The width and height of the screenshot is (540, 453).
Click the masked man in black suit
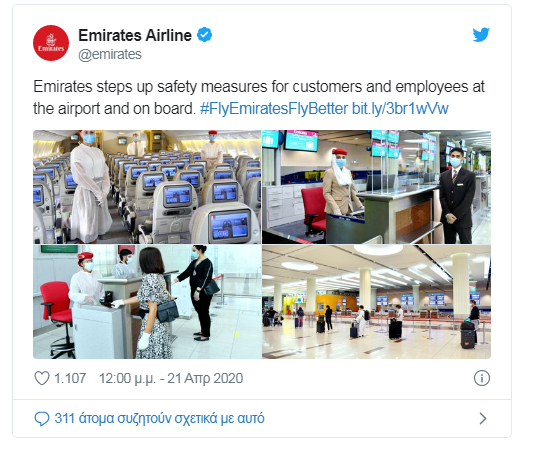click(x=456, y=195)
